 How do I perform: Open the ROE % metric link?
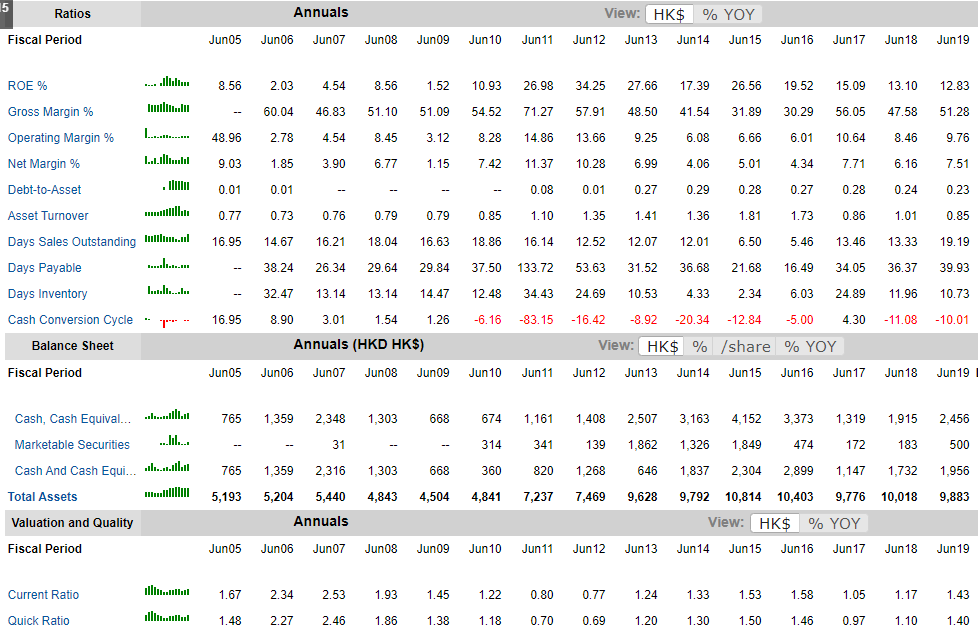coord(27,85)
